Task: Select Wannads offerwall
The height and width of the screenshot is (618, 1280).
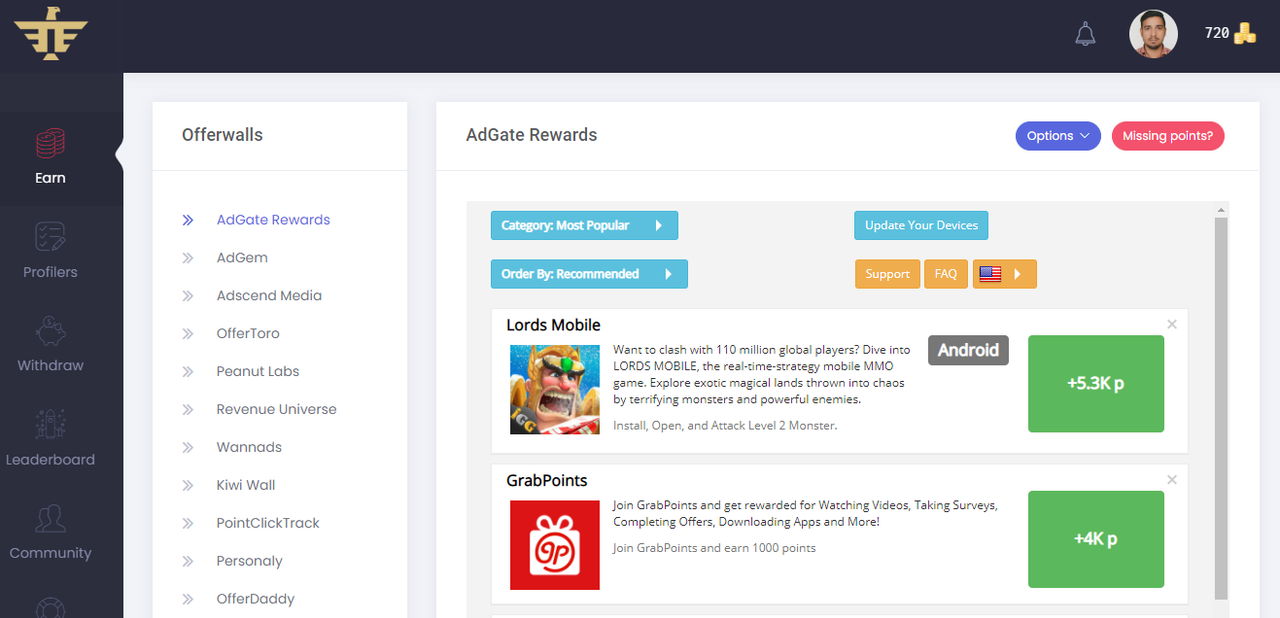Action: pos(249,448)
